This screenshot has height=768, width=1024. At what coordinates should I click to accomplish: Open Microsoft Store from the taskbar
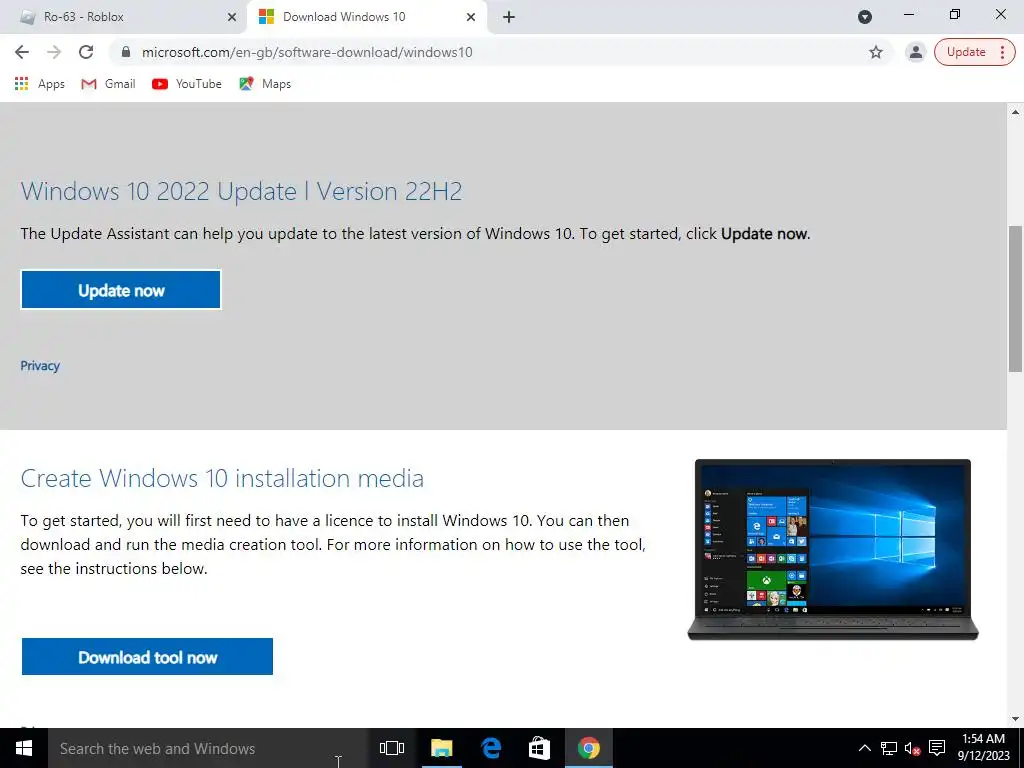539,748
